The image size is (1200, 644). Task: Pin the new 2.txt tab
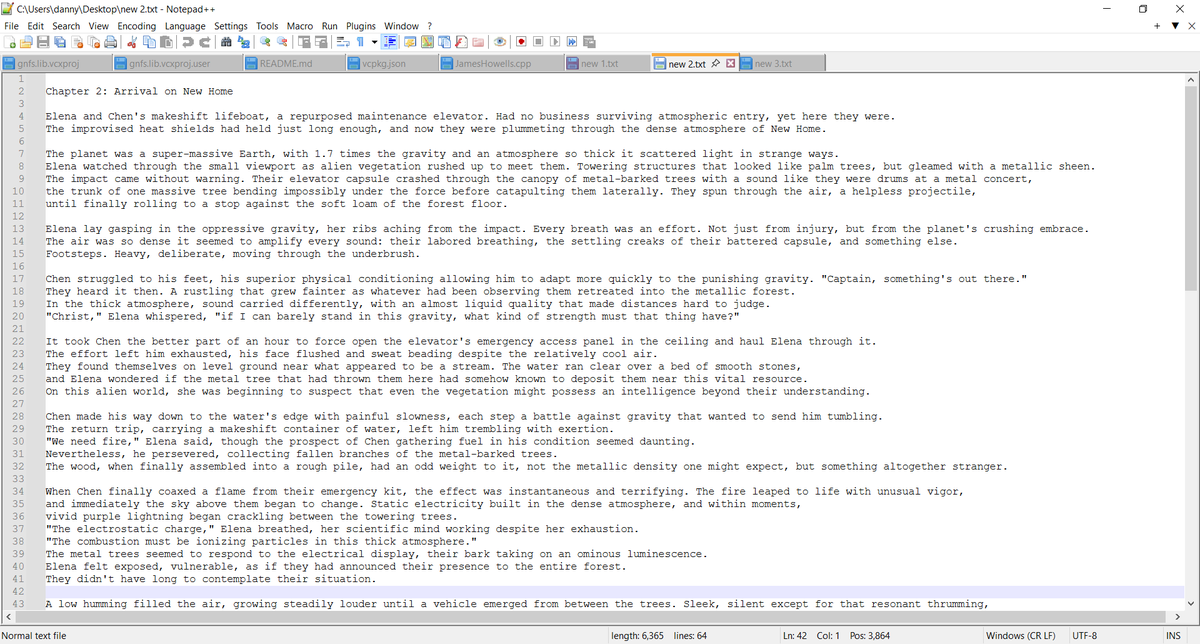pos(716,64)
